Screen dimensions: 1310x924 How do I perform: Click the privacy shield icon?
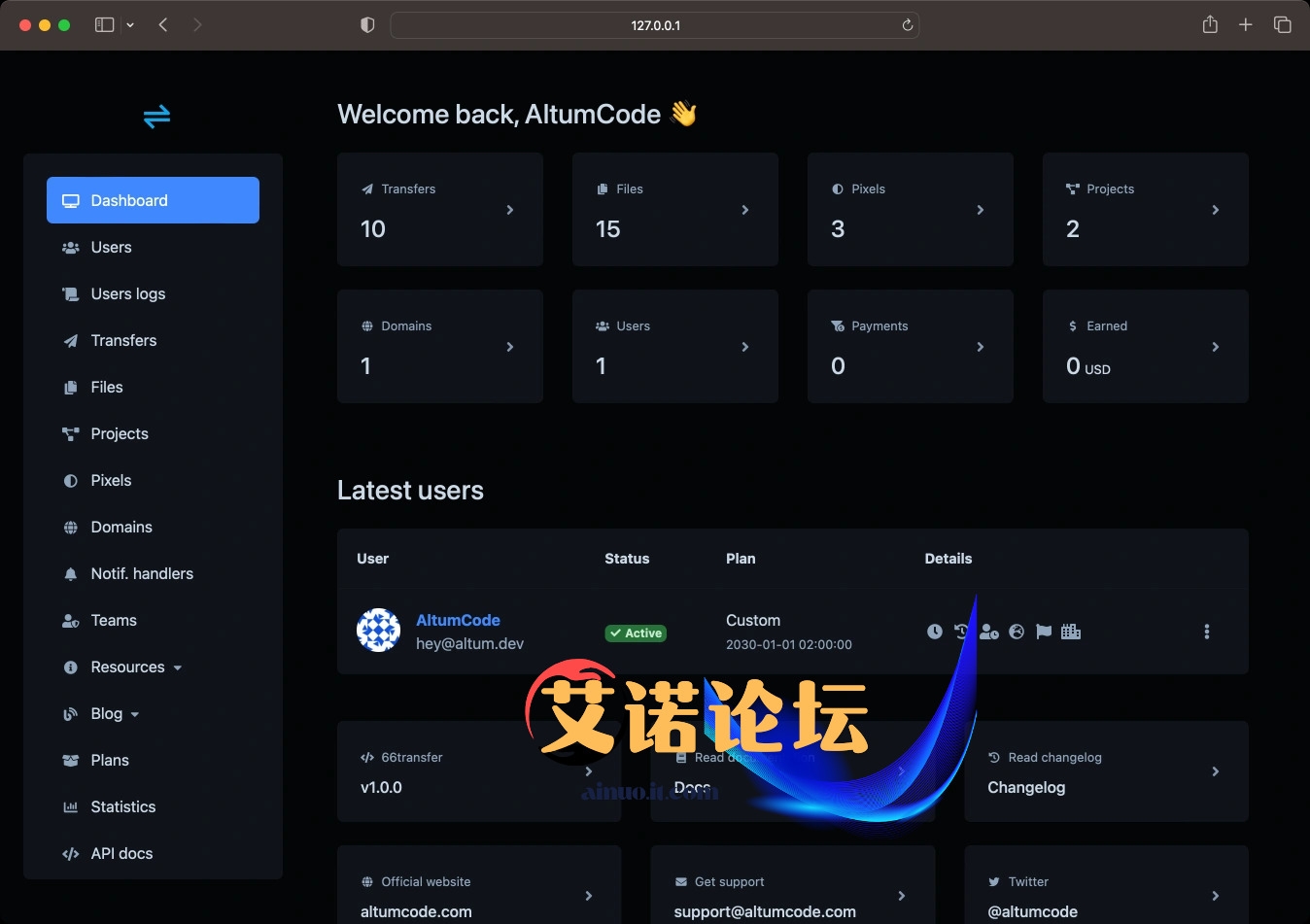click(x=367, y=25)
